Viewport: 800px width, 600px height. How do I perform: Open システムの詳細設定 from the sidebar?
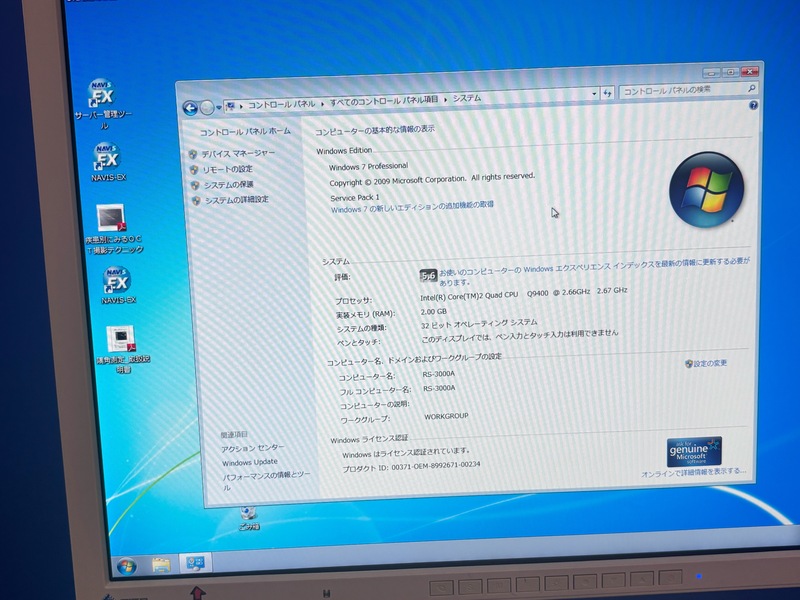point(236,200)
